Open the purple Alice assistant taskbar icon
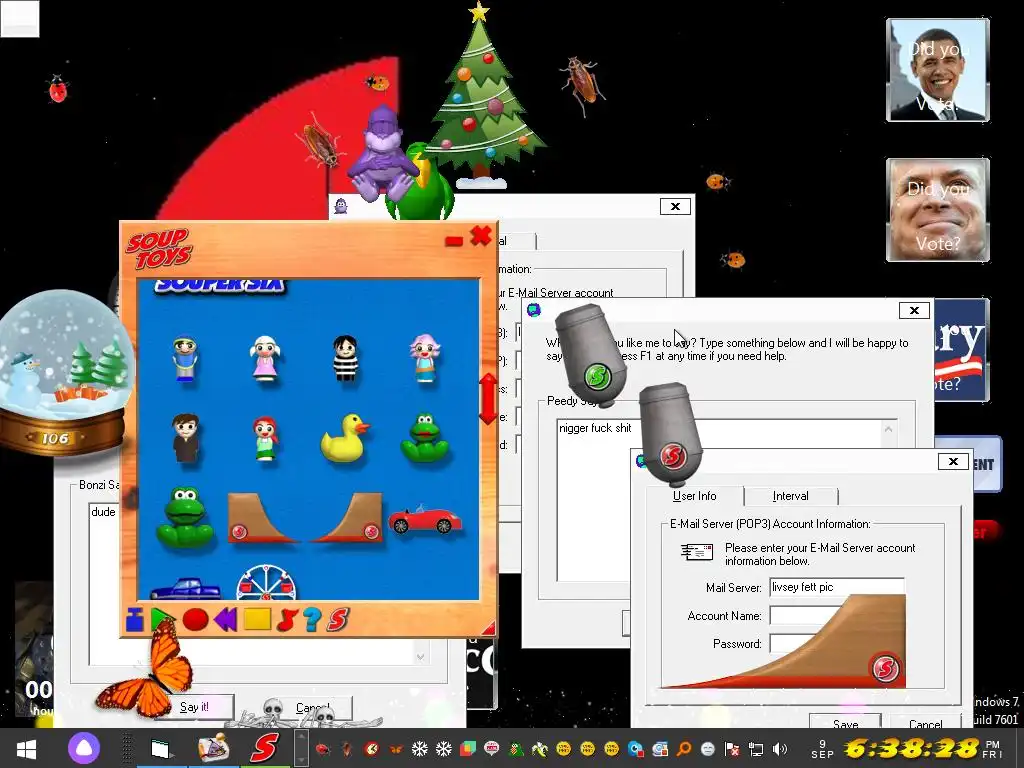Viewport: 1024px width, 768px height. tap(84, 748)
